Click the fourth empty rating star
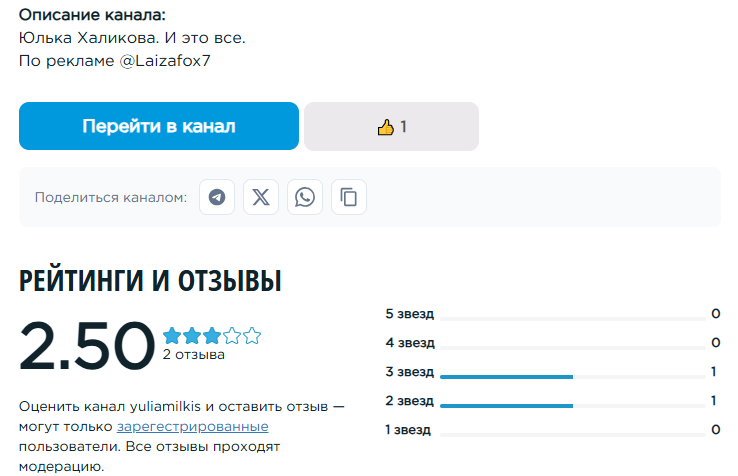Screen dimensions: 738x476 pyautogui.click(x=232, y=336)
